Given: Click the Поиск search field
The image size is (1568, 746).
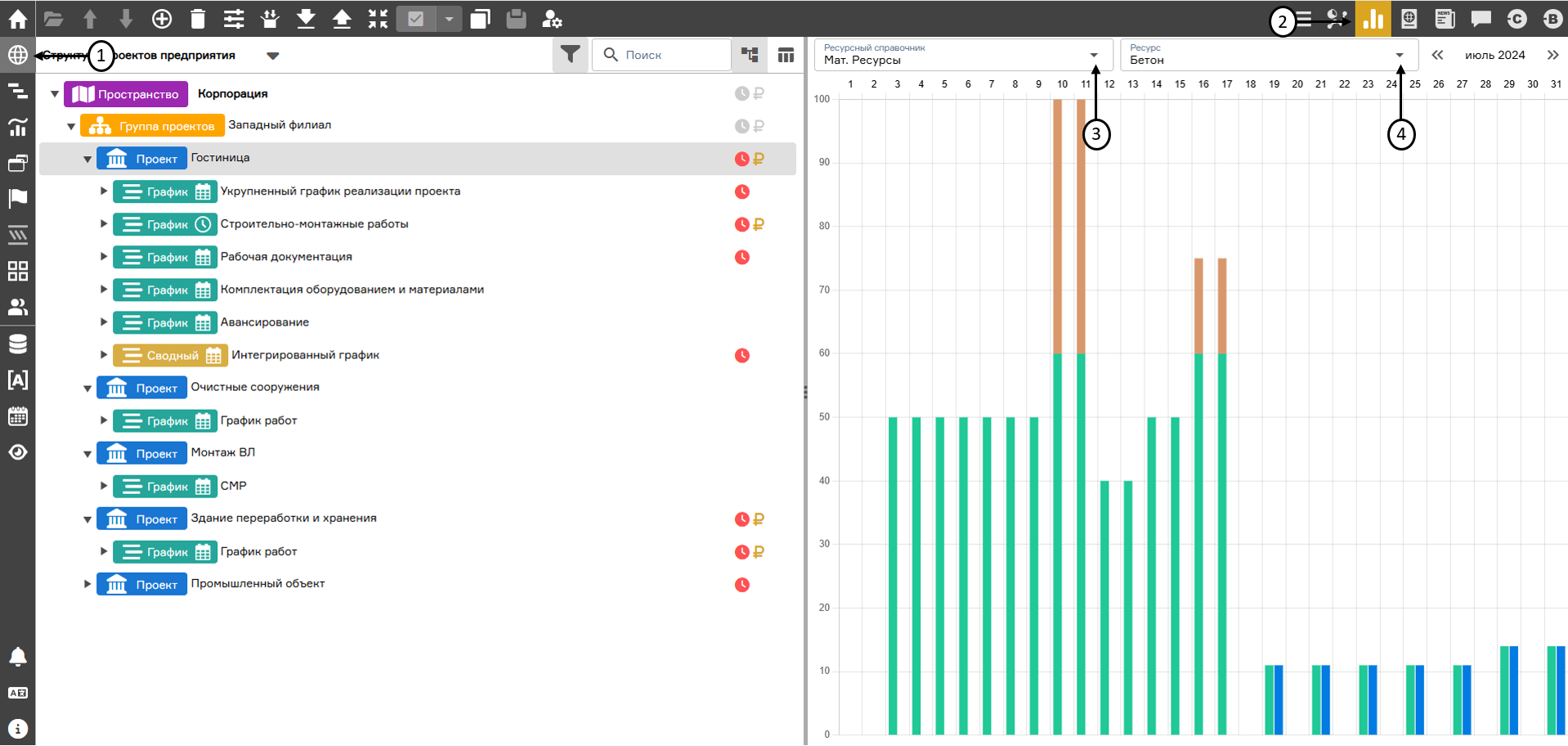Looking at the screenshot, I should (x=661, y=55).
